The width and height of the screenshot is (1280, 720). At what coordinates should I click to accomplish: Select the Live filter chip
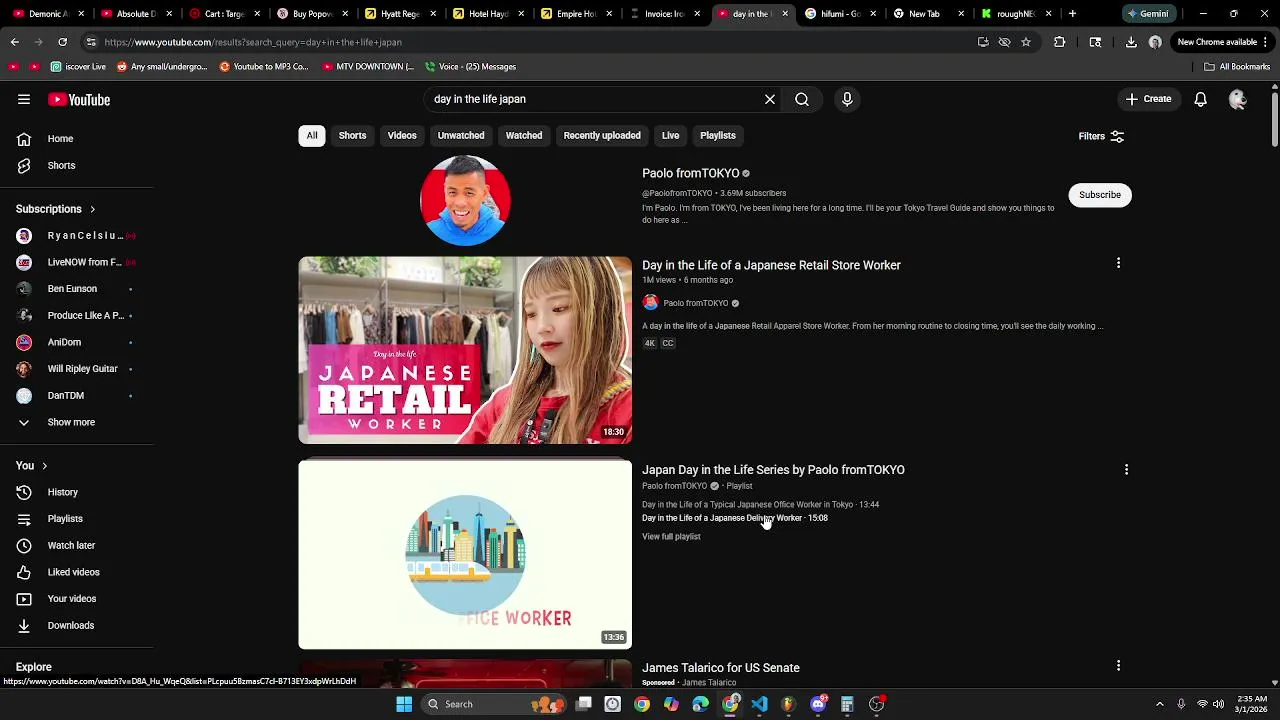[x=670, y=136]
